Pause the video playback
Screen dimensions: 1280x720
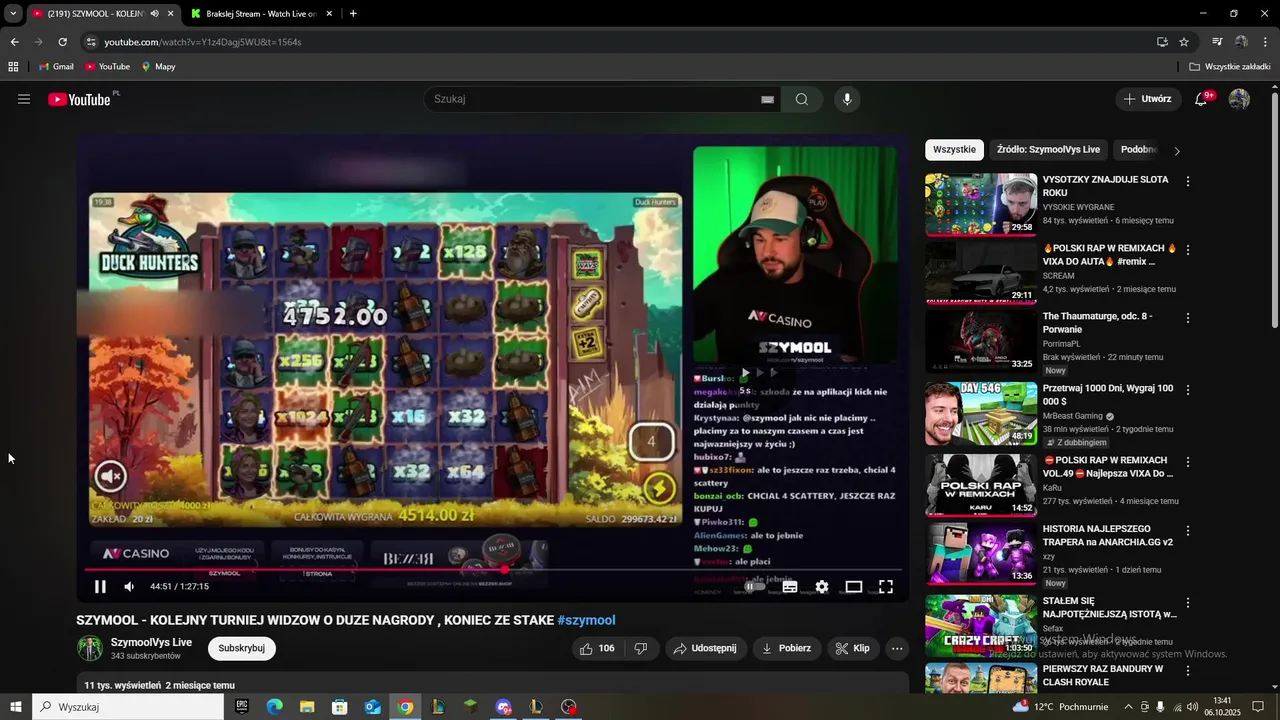click(100, 587)
